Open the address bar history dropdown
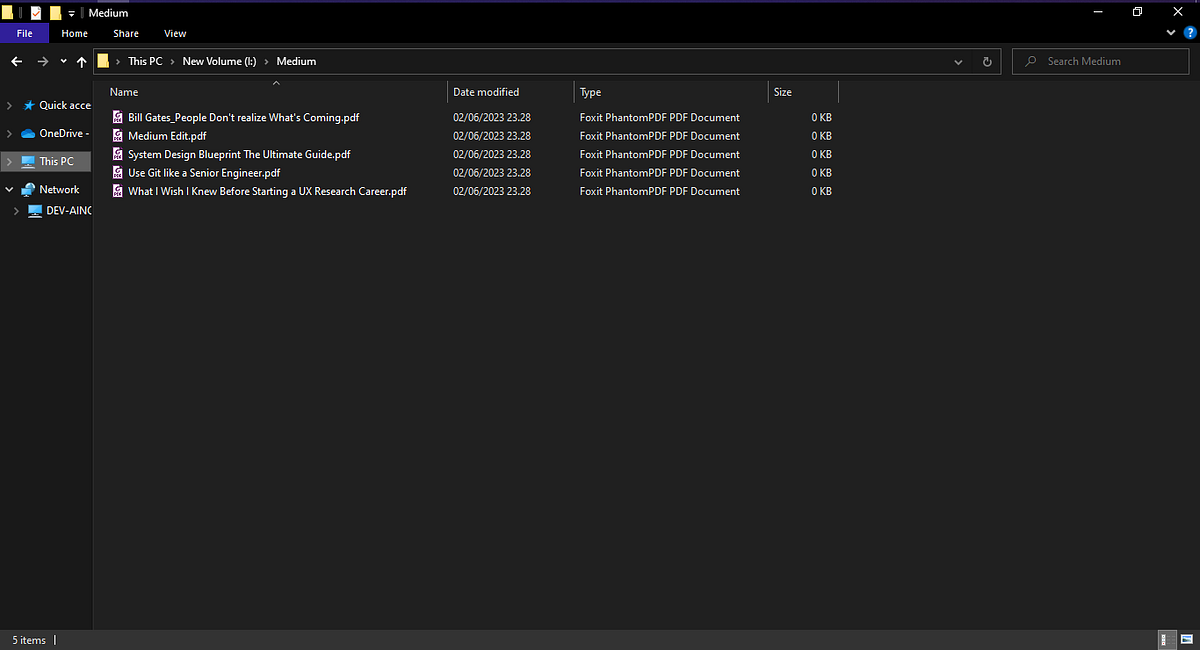 tap(958, 62)
